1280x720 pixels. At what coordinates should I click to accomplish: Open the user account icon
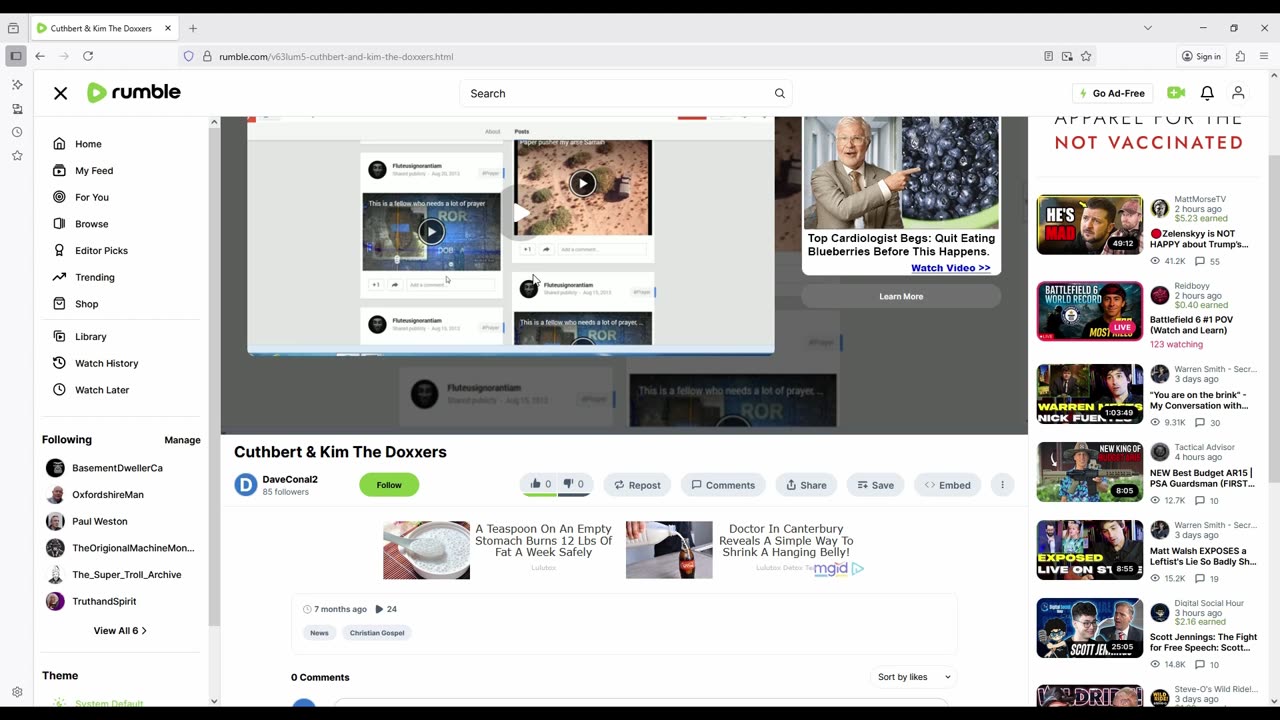pos(1238,93)
